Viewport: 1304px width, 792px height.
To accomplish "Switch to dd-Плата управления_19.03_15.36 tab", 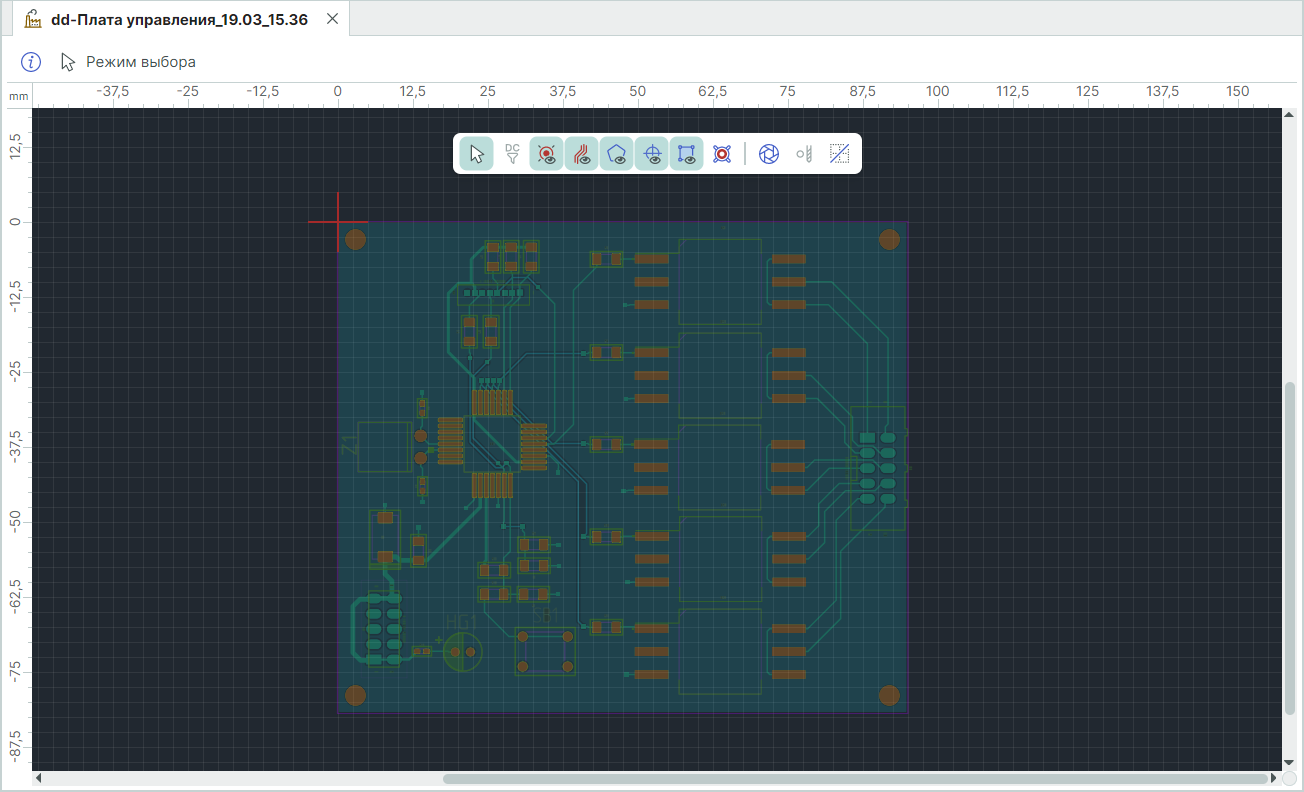I will tap(178, 19).
